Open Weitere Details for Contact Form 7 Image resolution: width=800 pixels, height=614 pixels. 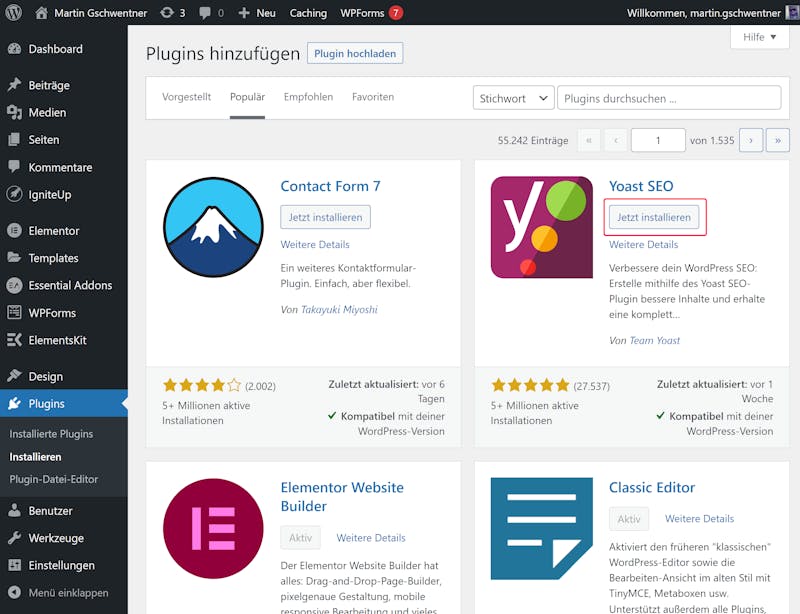pyautogui.click(x=315, y=244)
